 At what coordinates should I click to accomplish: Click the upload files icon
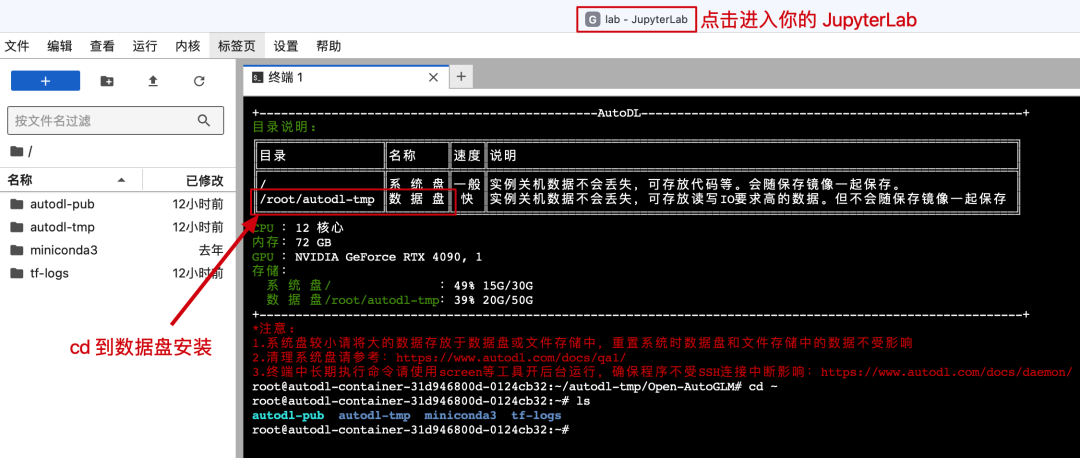pyautogui.click(x=153, y=81)
